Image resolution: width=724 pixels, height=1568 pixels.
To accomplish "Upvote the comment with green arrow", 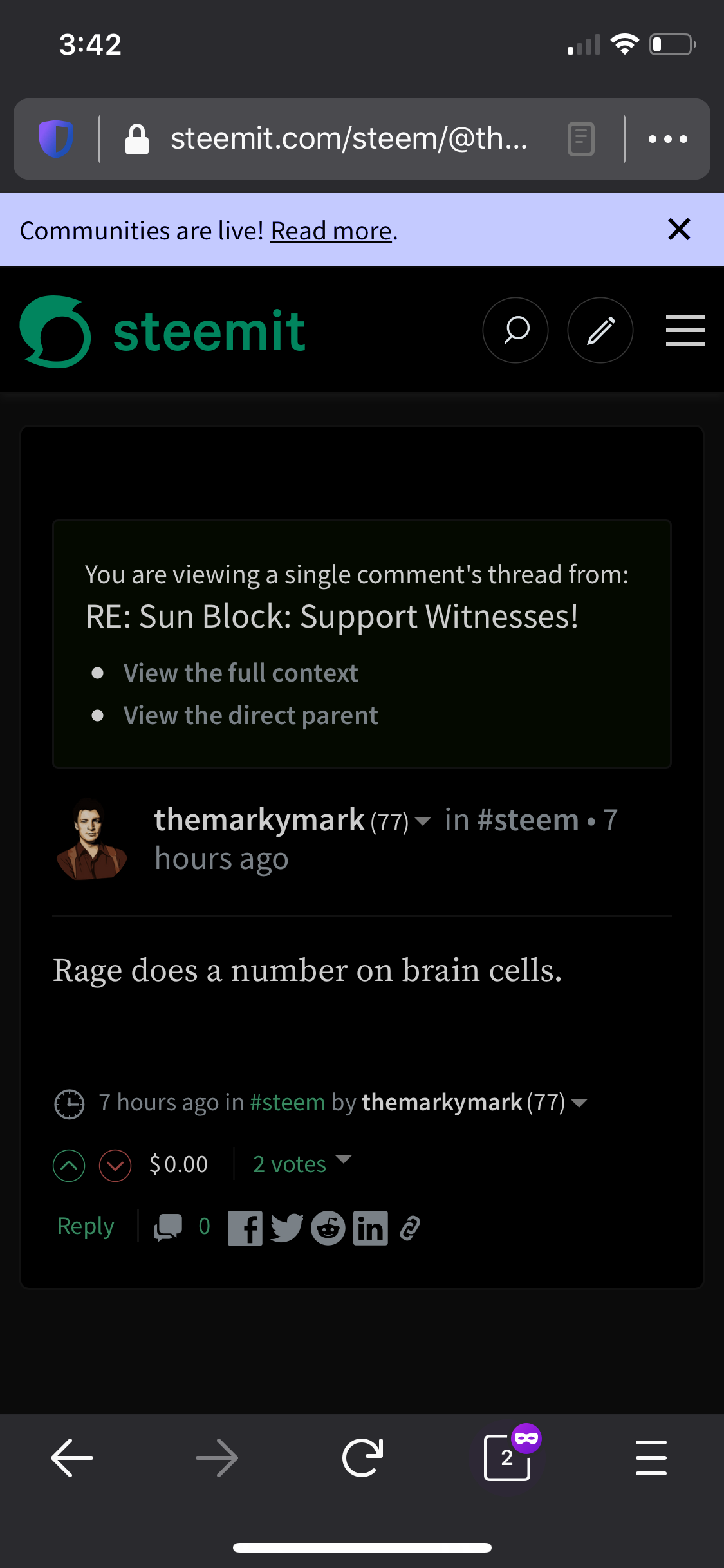I will coord(69,1166).
